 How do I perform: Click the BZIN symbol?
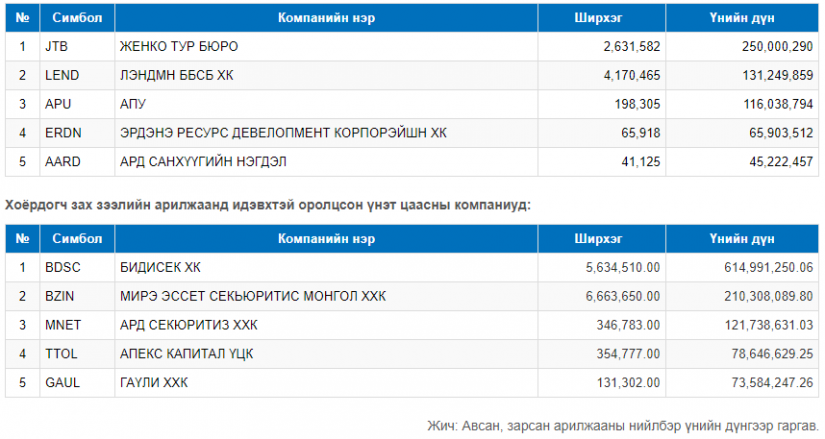coord(59,296)
